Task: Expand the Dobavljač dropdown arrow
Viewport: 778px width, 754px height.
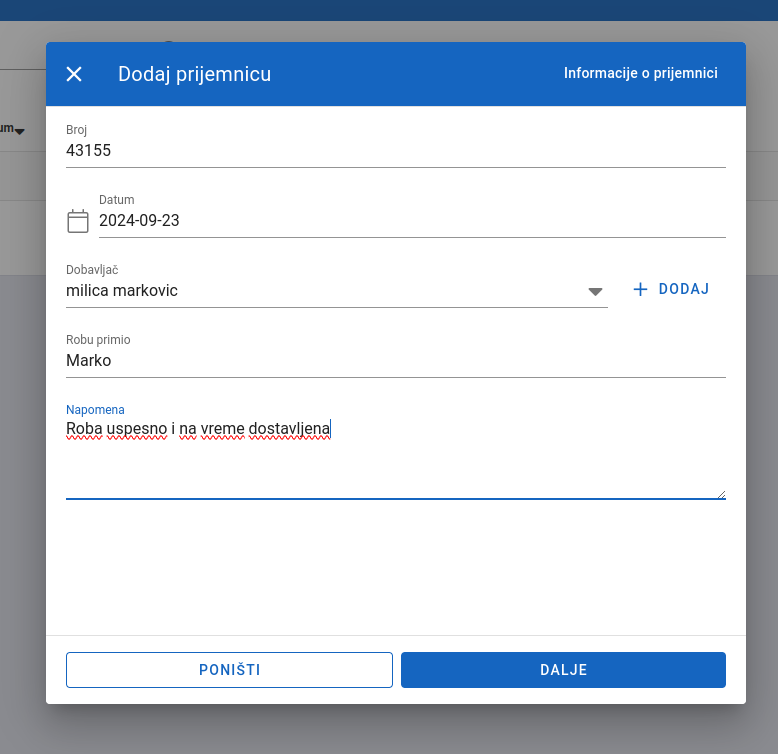Action: (x=595, y=291)
